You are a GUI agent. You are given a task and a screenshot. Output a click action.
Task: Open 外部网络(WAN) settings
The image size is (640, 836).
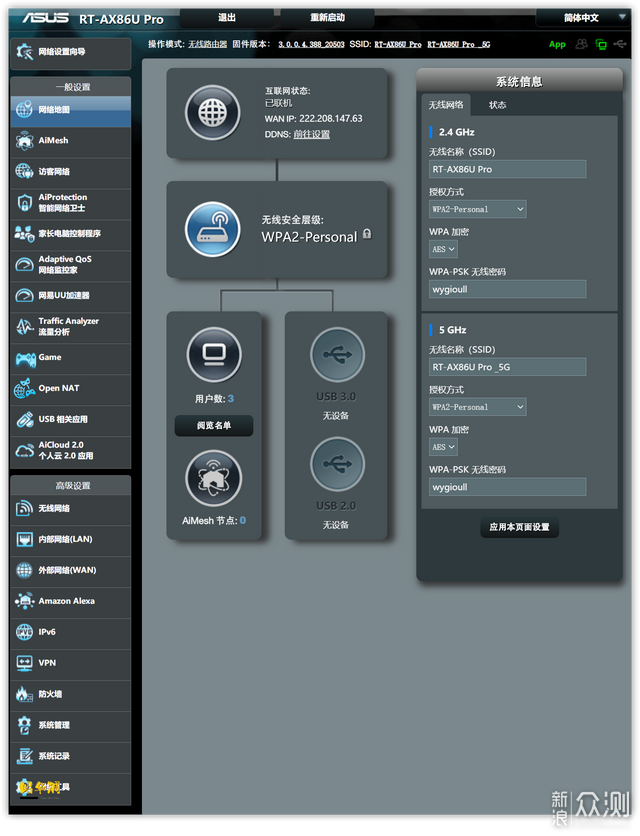[70, 571]
